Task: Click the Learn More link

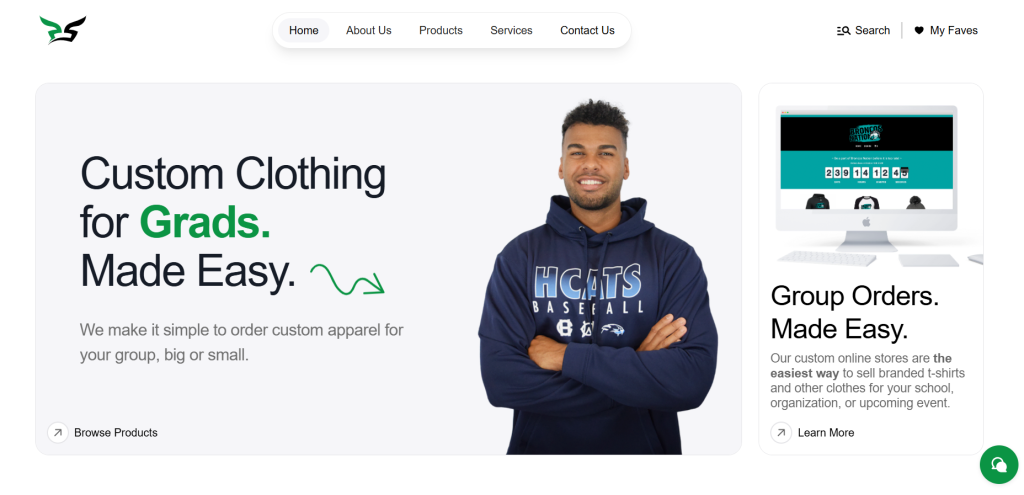Action: 825,432
